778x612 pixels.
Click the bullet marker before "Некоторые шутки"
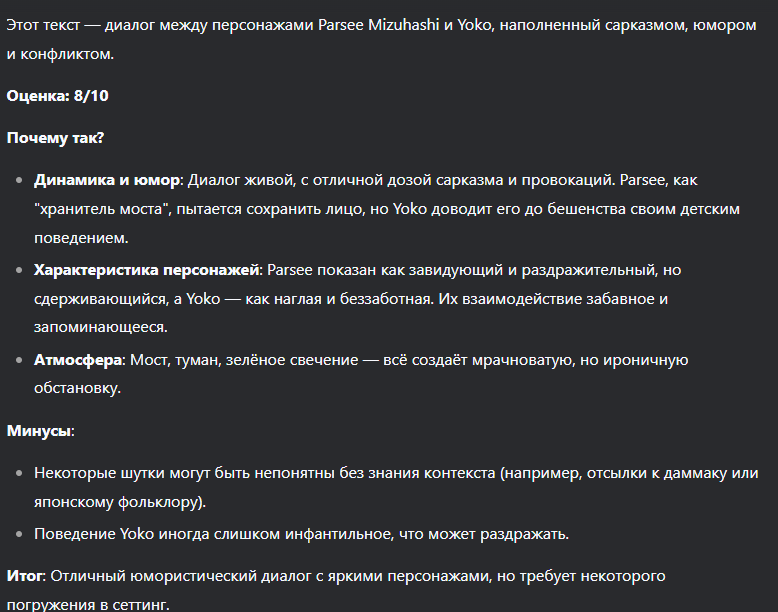(19, 473)
